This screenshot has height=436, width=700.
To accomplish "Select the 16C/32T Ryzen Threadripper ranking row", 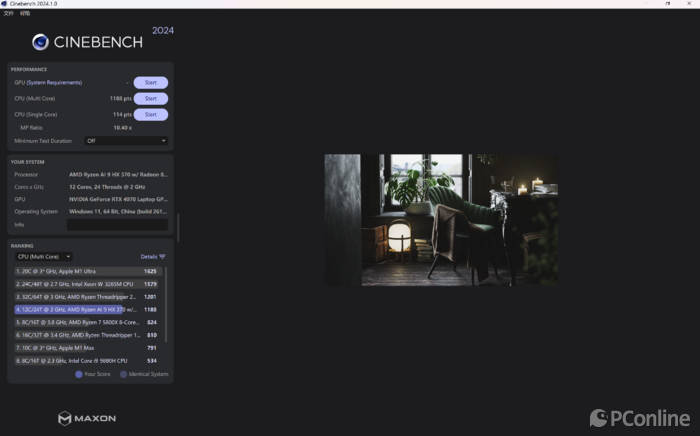I will (x=87, y=335).
